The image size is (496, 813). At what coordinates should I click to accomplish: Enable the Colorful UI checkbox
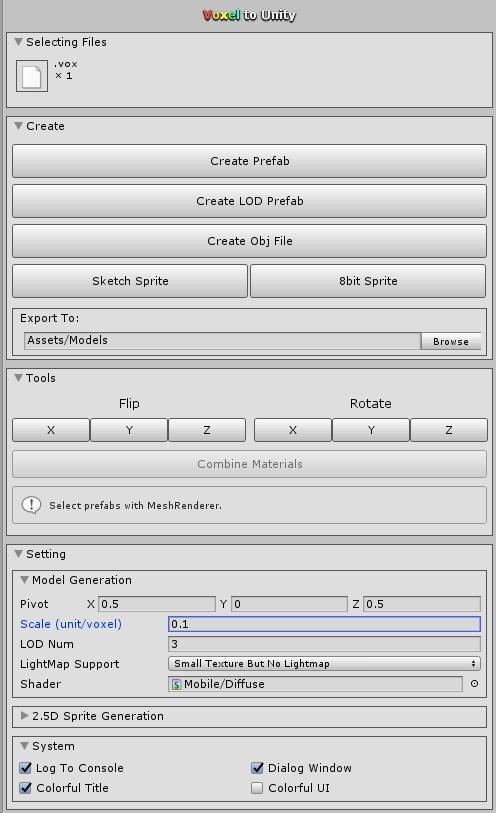point(257,788)
